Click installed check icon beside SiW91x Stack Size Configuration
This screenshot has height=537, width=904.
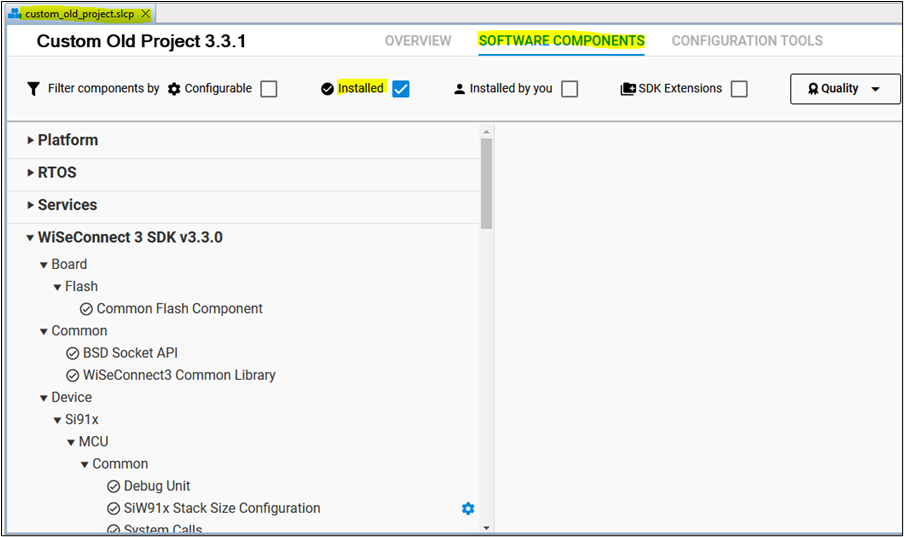click(114, 509)
